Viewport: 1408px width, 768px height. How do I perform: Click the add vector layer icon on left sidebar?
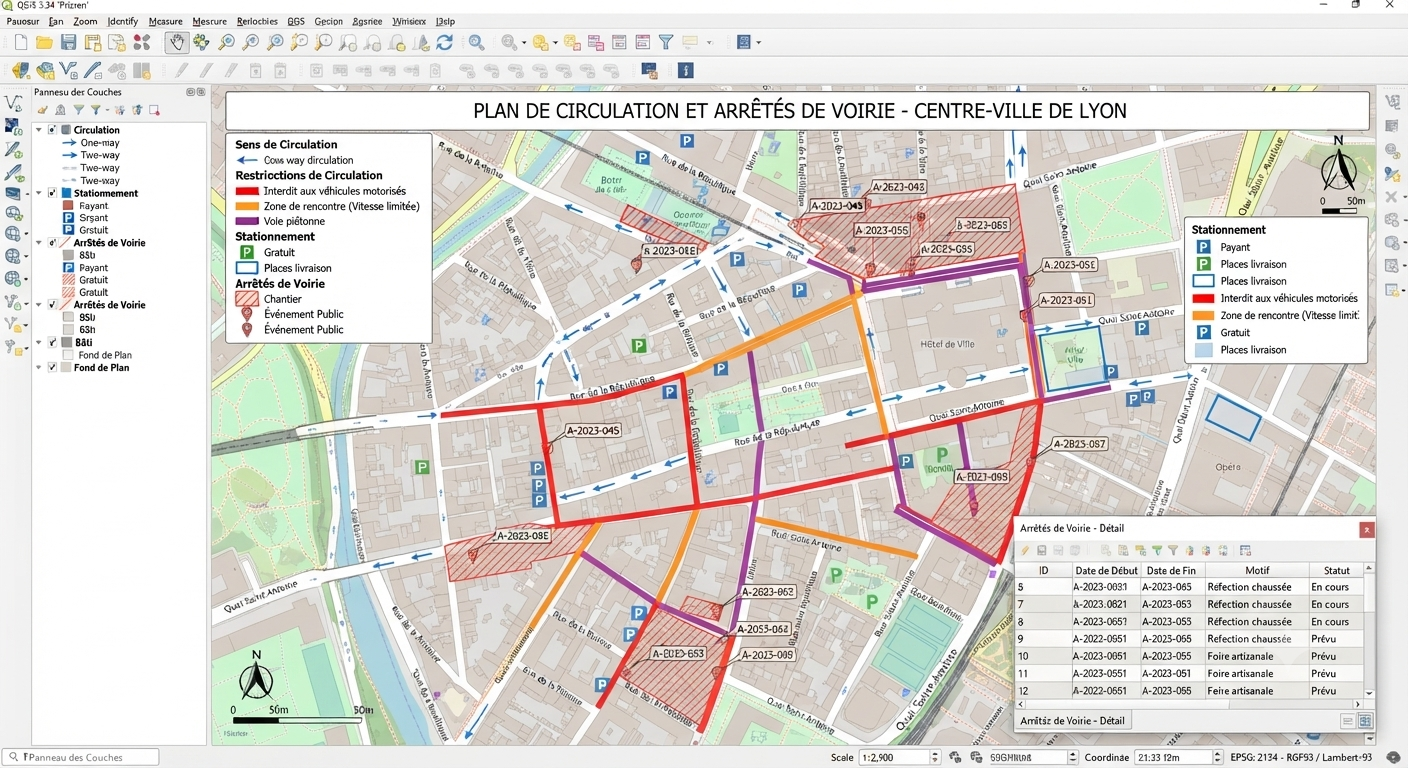pyautogui.click(x=13, y=102)
